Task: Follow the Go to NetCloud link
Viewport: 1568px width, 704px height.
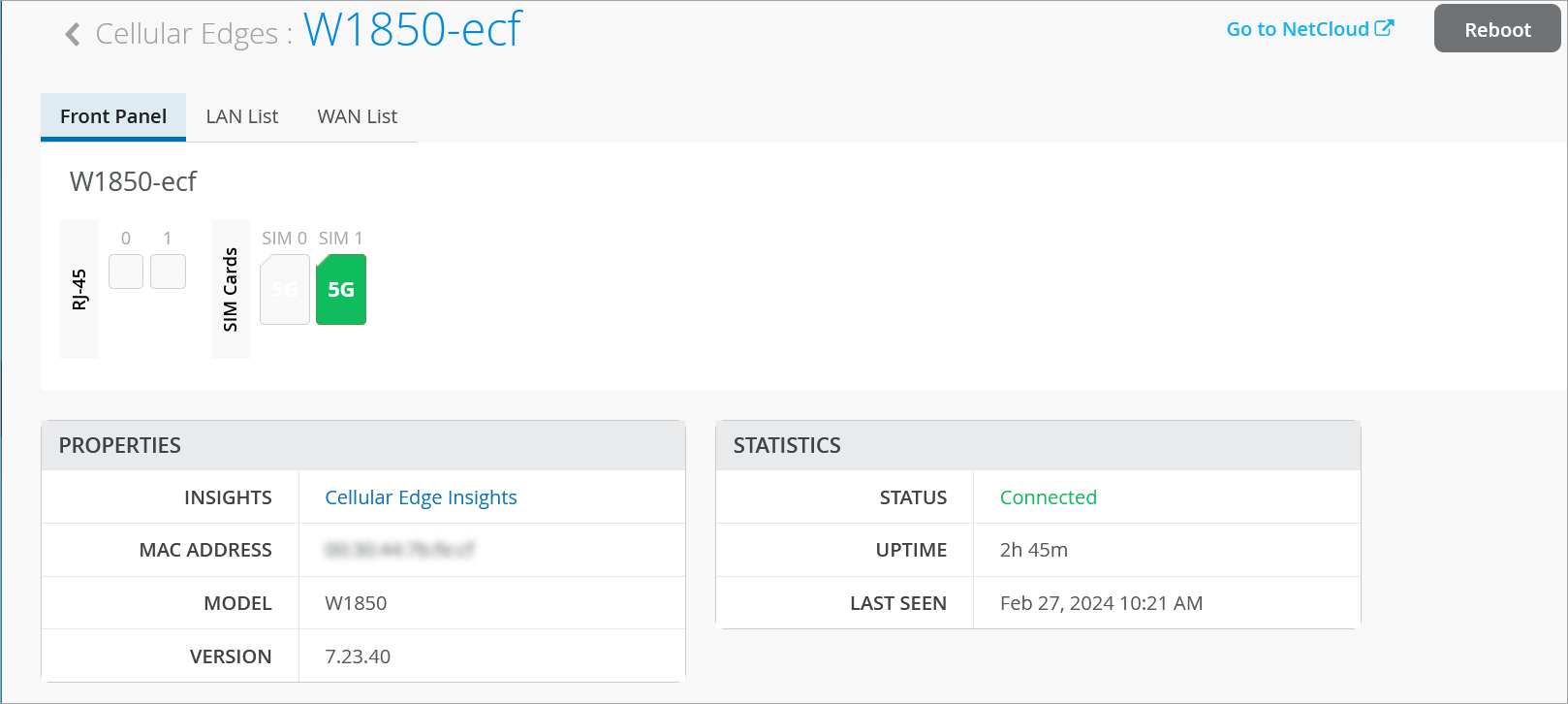Action: pos(1297,29)
